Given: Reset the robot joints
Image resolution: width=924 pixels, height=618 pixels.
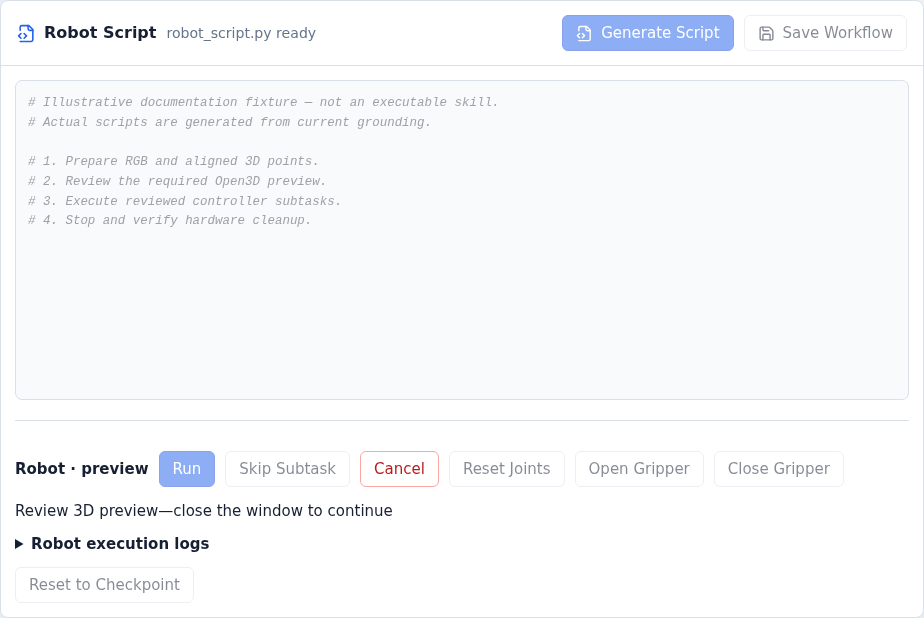Looking at the screenshot, I should pos(507,469).
